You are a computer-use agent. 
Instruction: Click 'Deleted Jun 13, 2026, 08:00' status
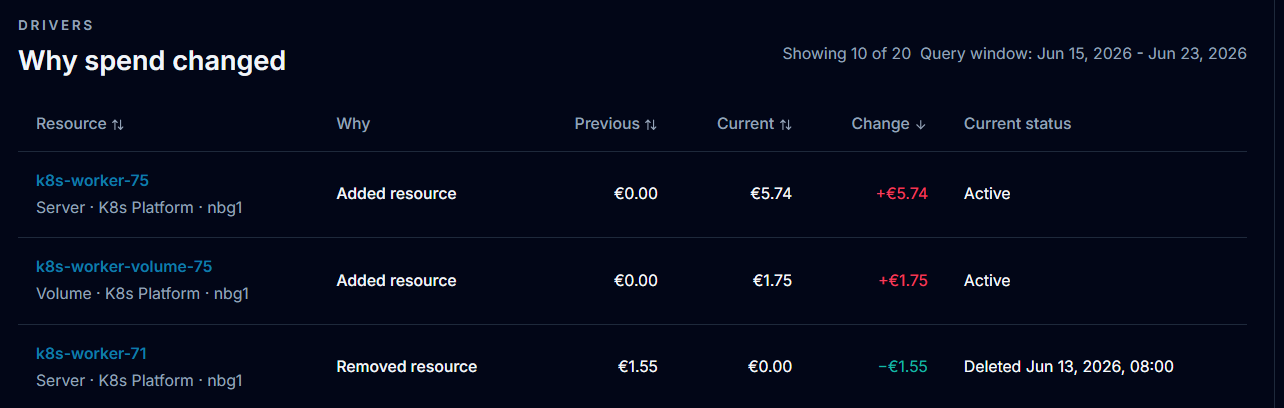(x=1068, y=367)
